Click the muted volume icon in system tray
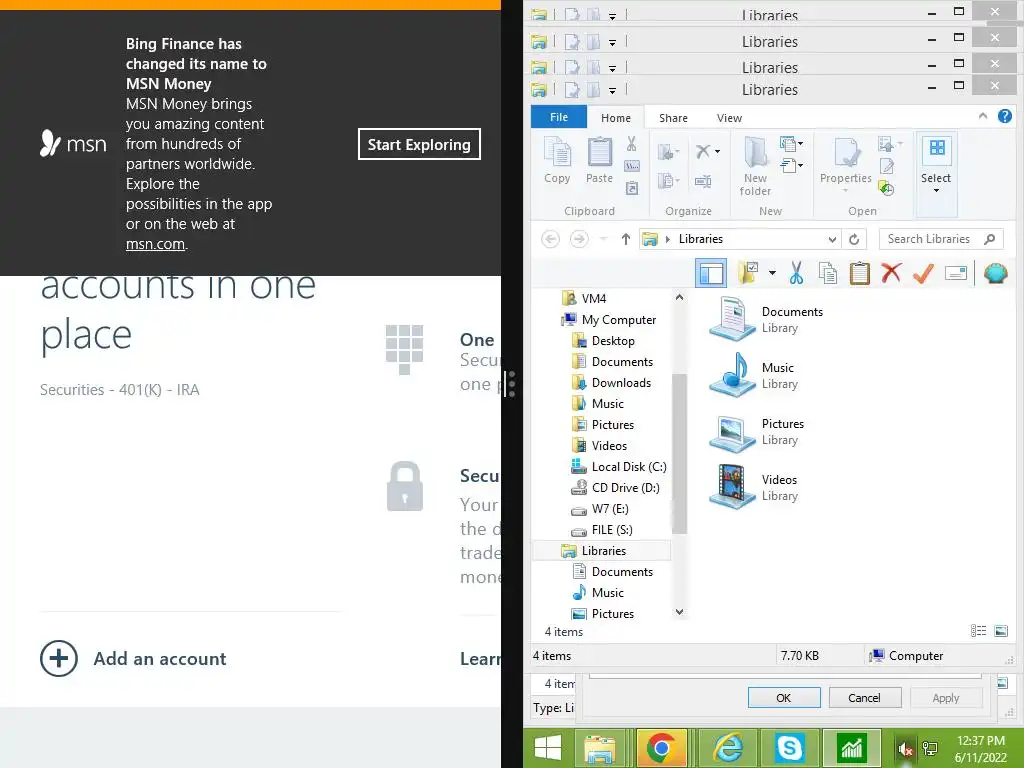 pyautogui.click(x=905, y=749)
